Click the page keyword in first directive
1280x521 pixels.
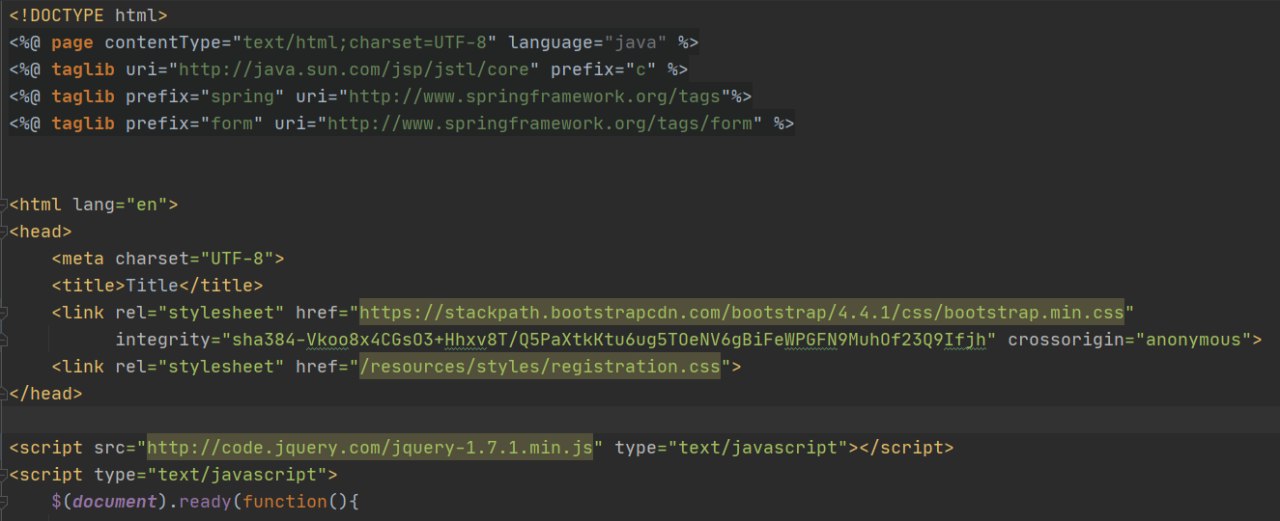click(72, 43)
